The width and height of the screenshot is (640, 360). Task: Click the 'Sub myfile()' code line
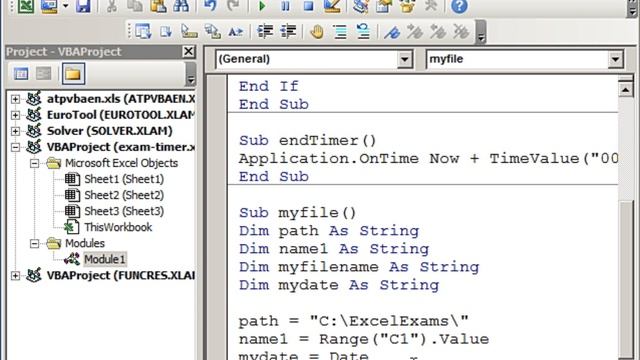pyautogui.click(x=298, y=213)
